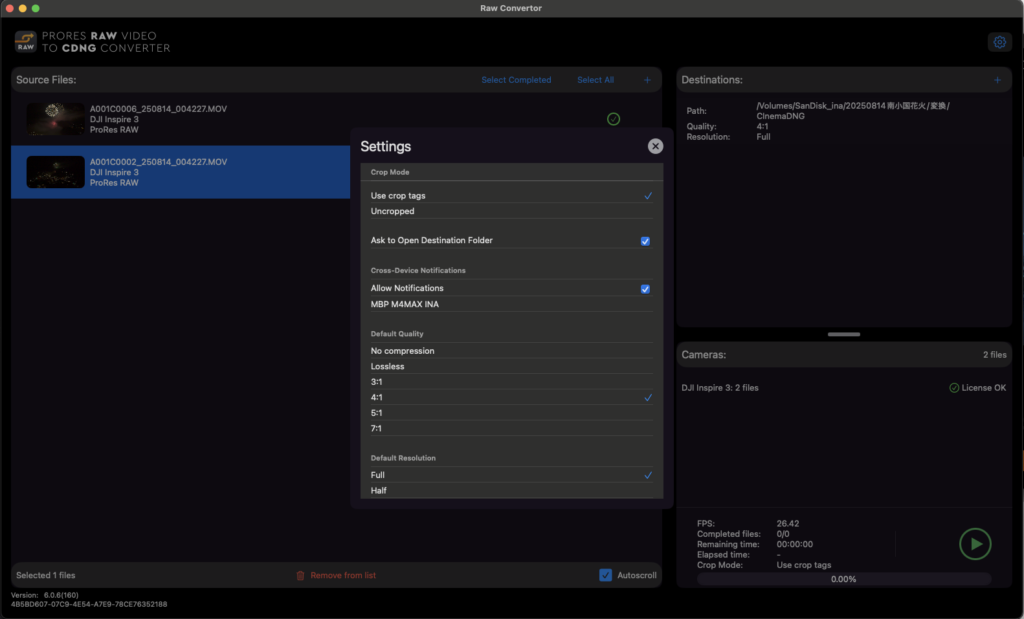Select file A001C0002_250814_004227.MOV
Image resolution: width=1024 pixels, height=619 pixels.
(159, 162)
